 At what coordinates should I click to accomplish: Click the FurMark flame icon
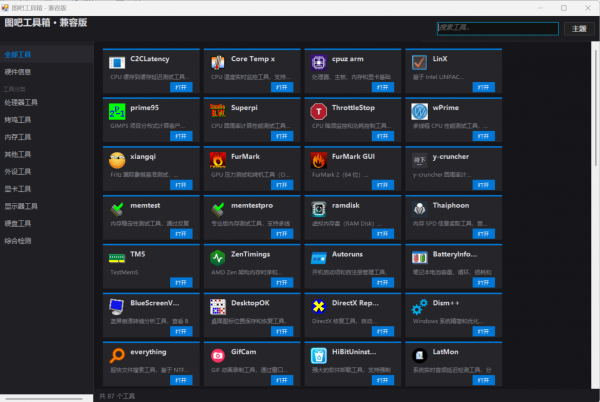(x=218, y=160)
